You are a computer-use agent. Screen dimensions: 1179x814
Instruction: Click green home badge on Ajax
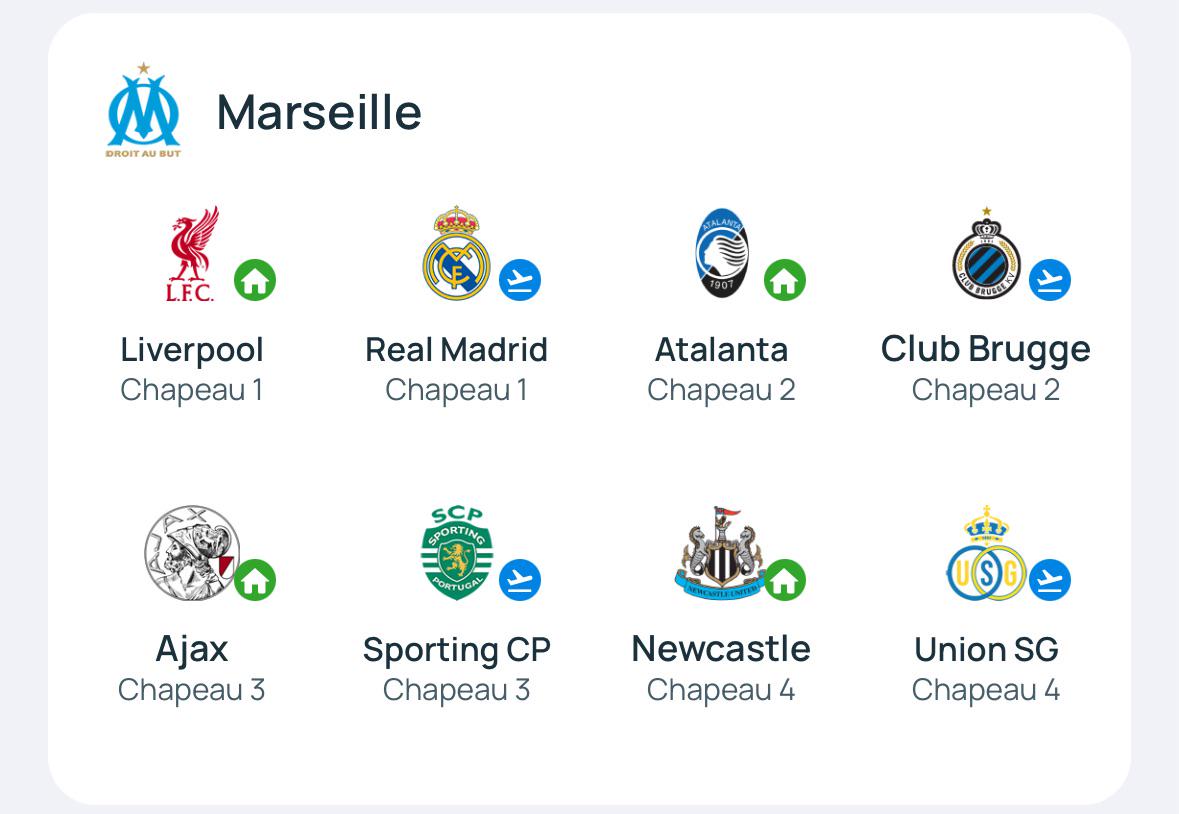tap(255, 579)
